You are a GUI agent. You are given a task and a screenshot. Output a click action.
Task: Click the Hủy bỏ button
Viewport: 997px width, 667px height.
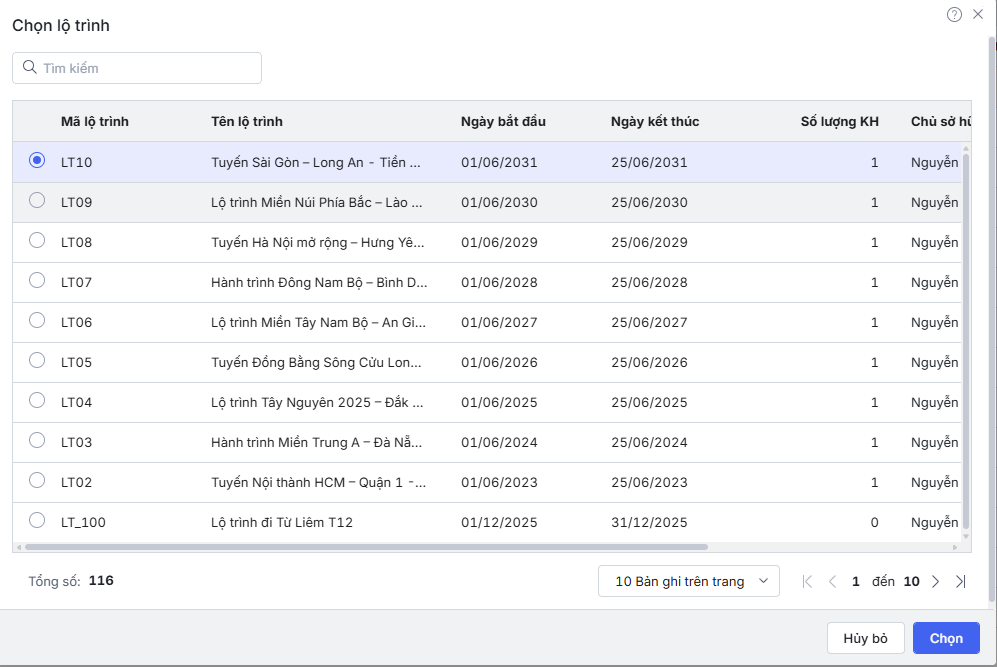865,638
